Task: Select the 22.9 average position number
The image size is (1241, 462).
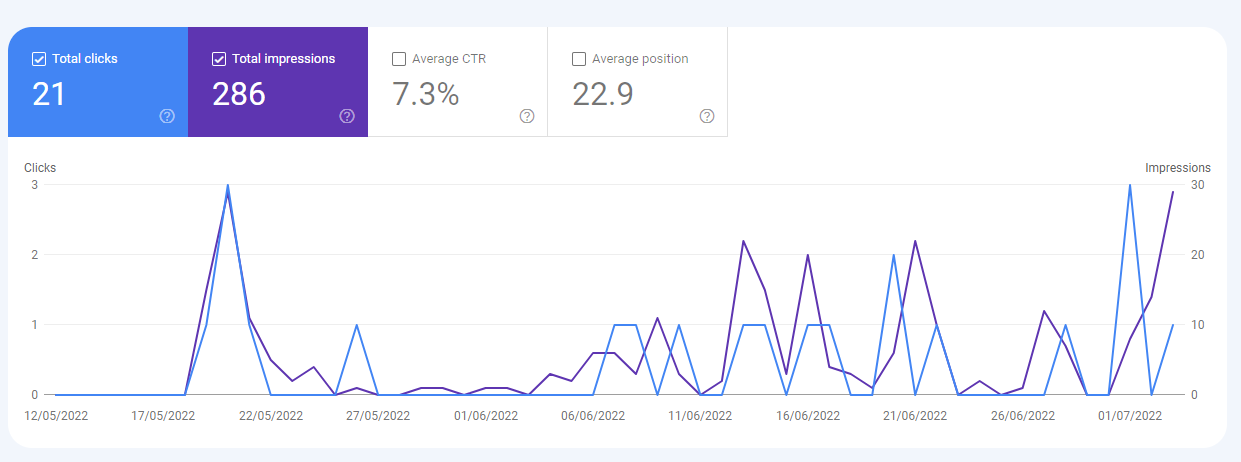Action: point(602,94)
